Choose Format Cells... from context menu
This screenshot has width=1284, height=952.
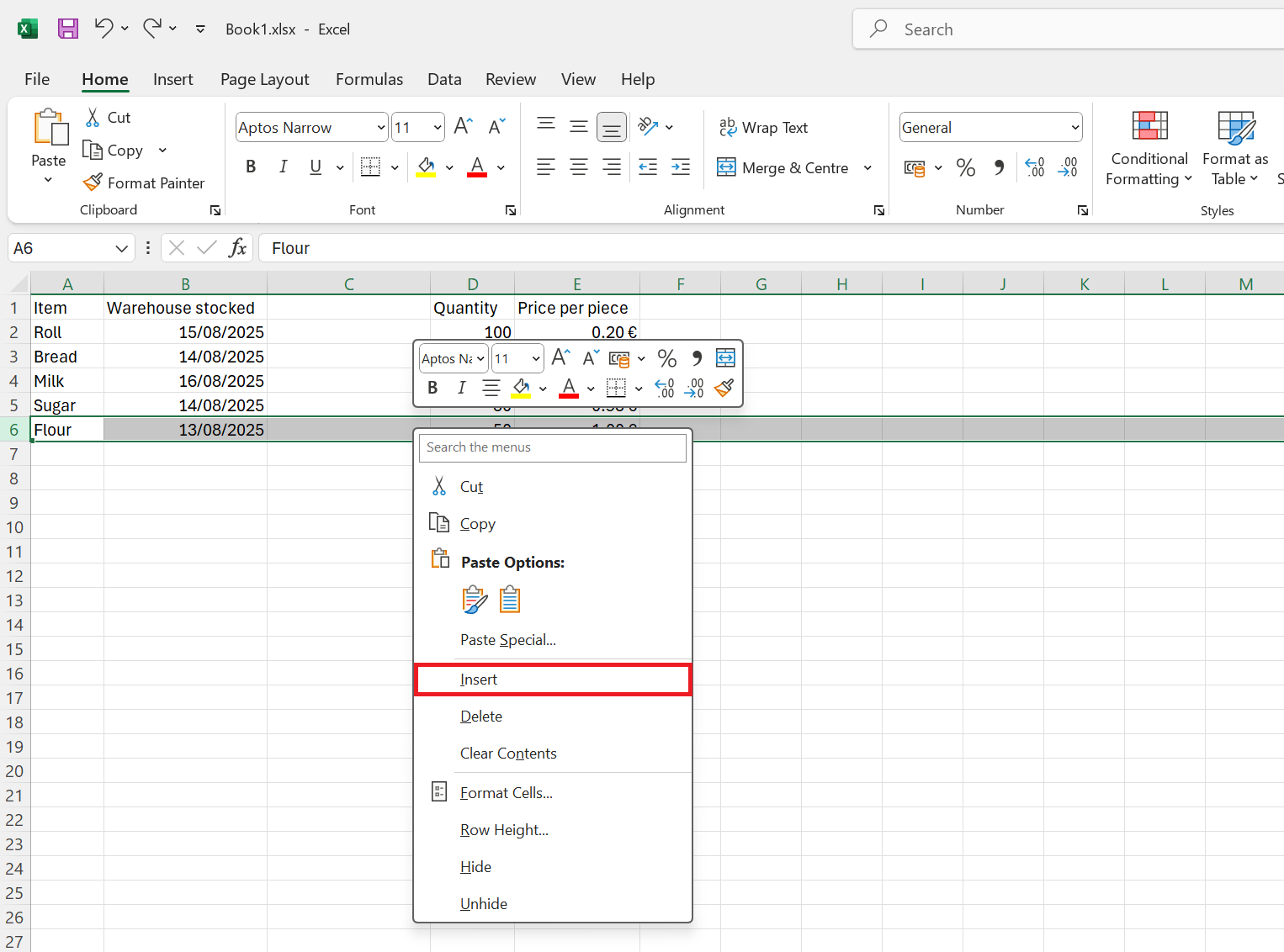[x=553, y=793]
